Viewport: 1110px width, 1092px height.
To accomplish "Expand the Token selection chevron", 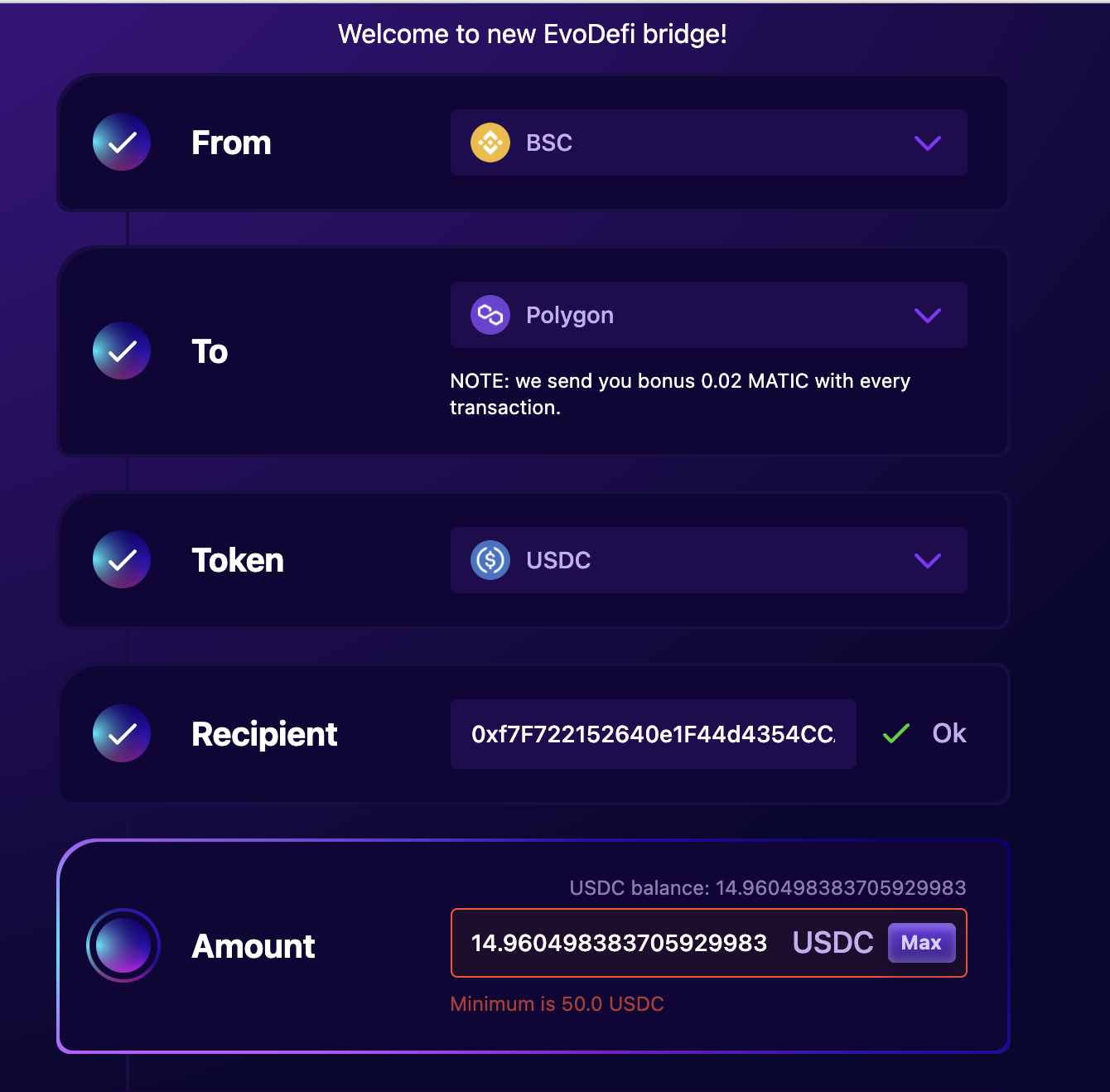I will click(x=927, y=561).
